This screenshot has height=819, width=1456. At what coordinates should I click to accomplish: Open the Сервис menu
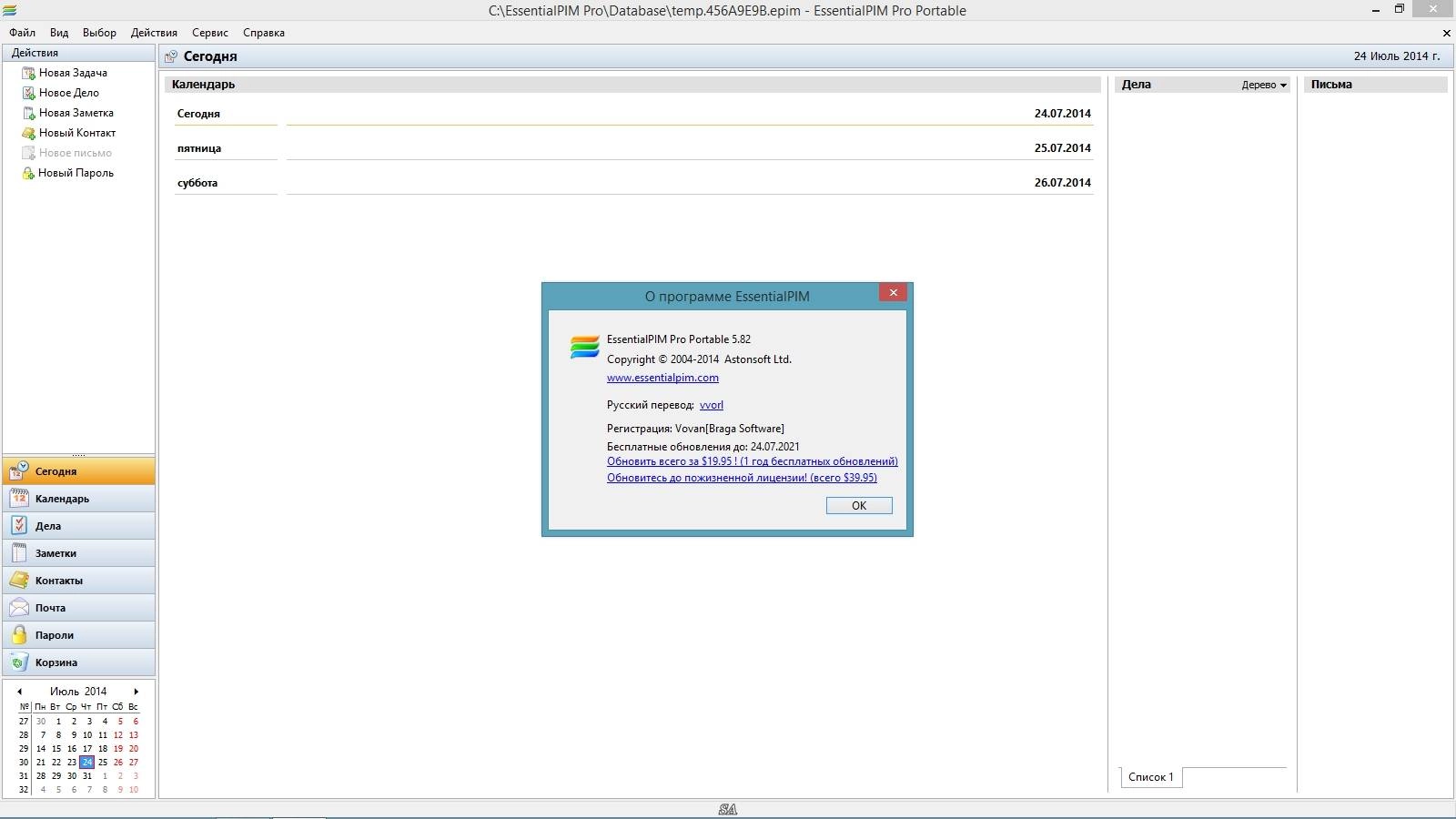(x=210, y=33)
